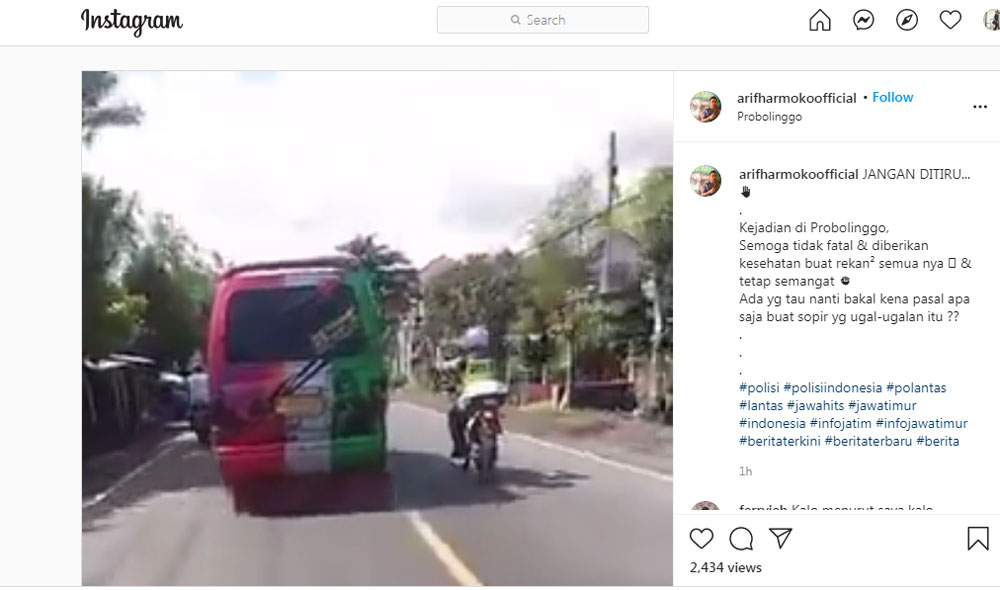
Task: Open Probolinggo location link
Action: pyautogui.click(x=769, y=117)
